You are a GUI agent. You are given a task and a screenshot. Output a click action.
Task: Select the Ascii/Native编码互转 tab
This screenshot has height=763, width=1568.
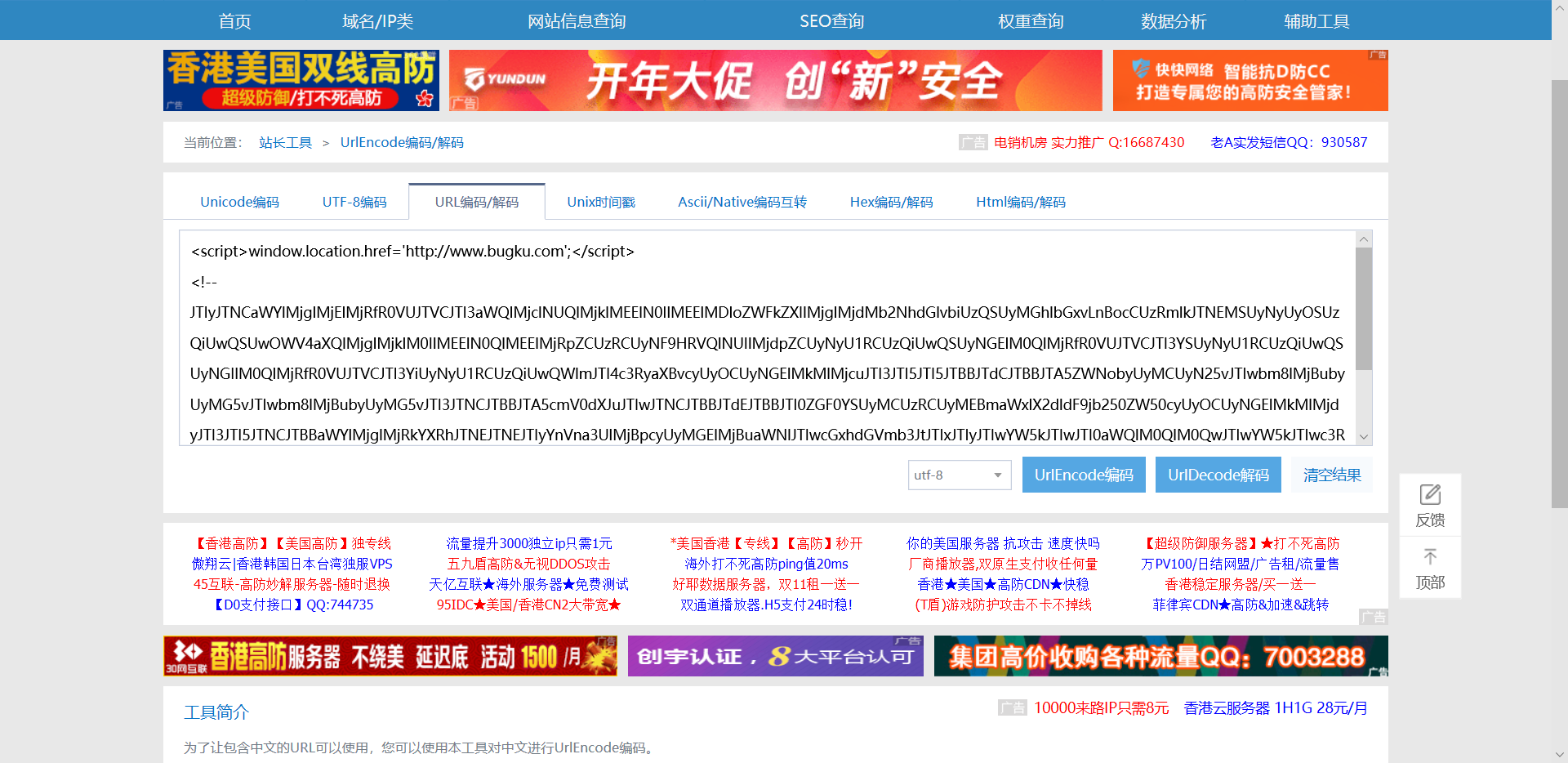[x=742, y=202]
